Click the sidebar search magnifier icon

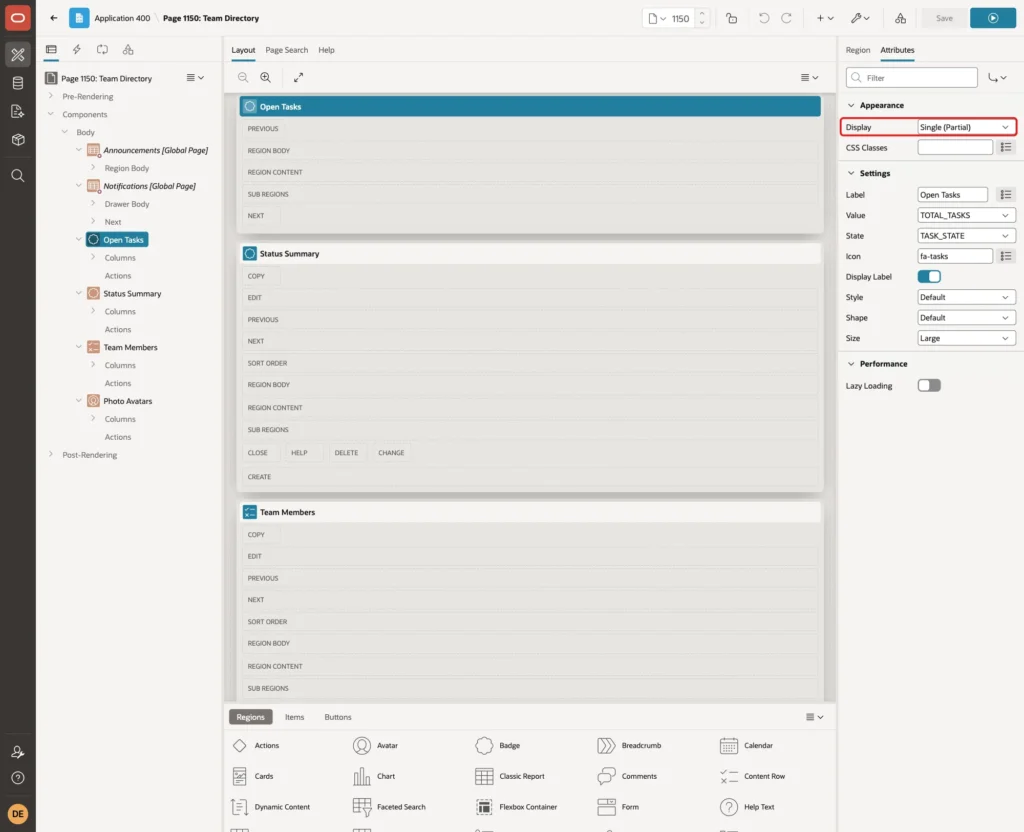point(18,176)
